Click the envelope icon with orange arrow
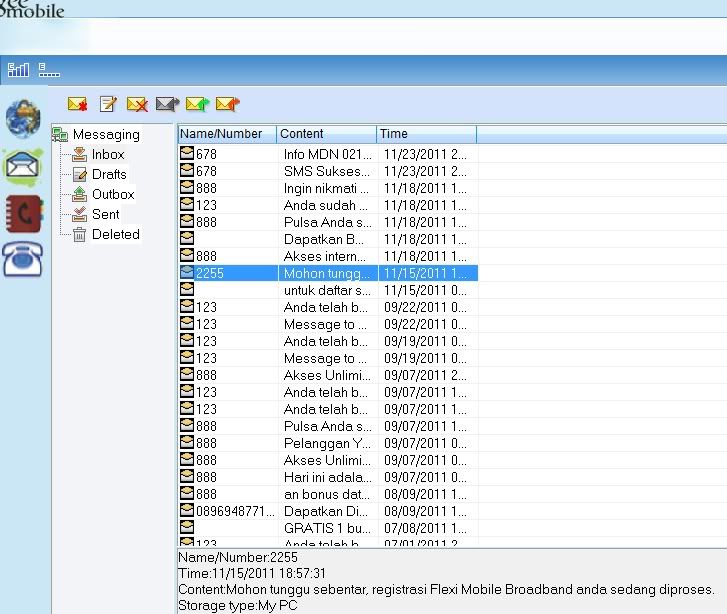 [227, 104]
